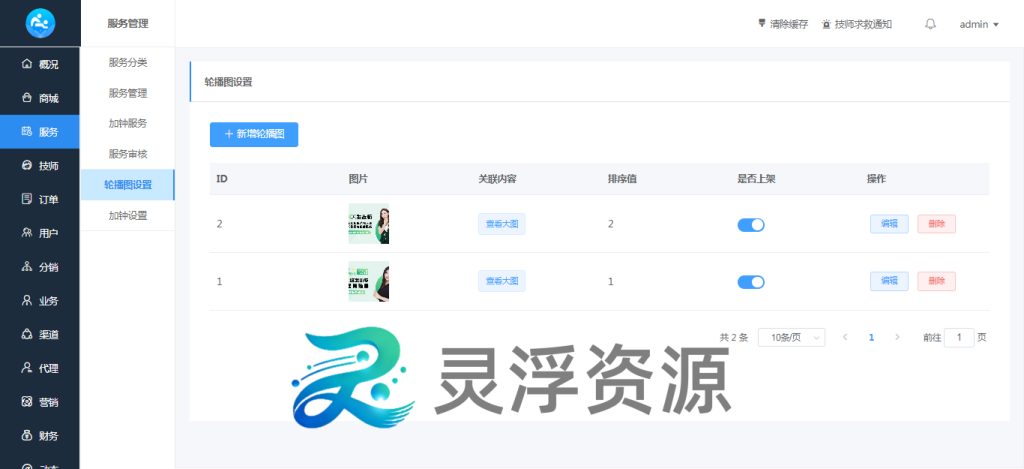This screenshot has width=1024, height=469.
Task: Click the 新增轮播图 button
Action: tap(254, 134)
